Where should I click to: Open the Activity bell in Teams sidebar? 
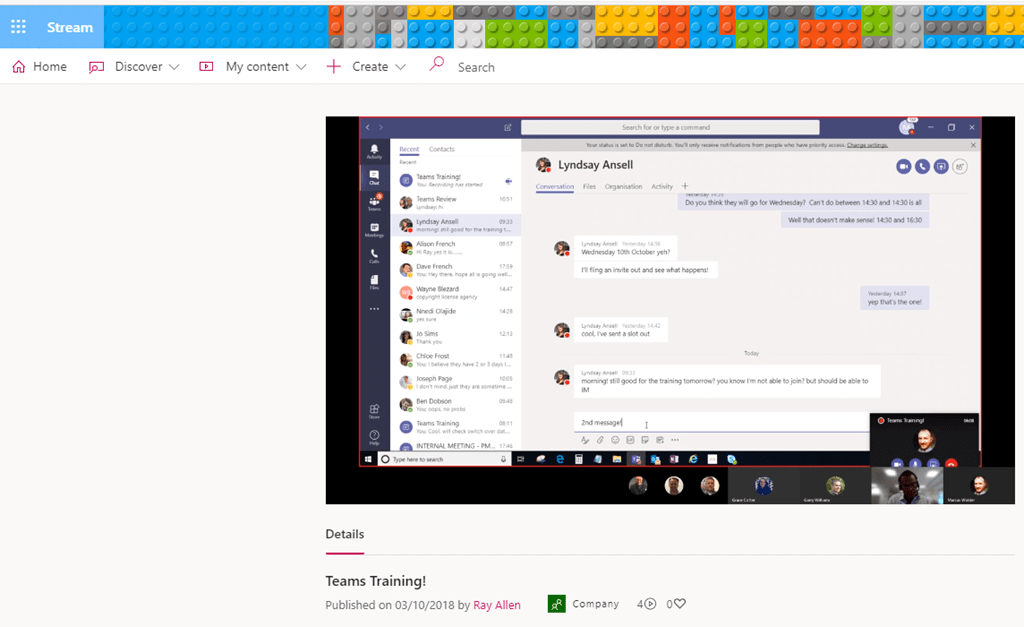point(374,152)
